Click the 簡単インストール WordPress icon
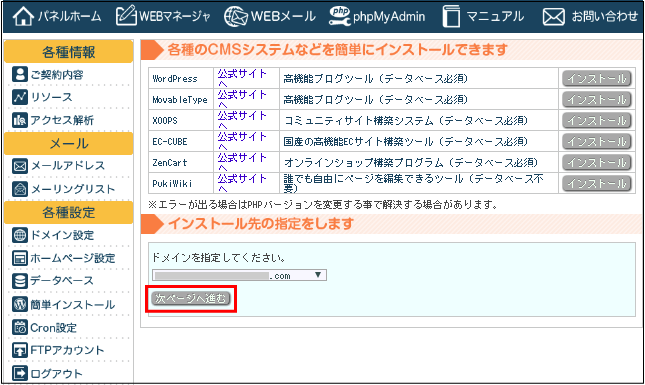The width and height of the screenshot is (645, 385). coord(20,304)
